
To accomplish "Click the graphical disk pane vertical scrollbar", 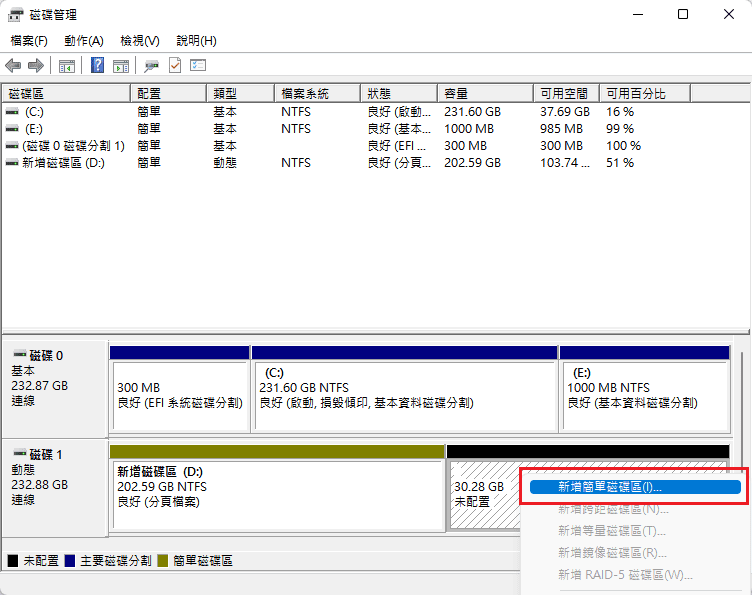I will (741, 410).
